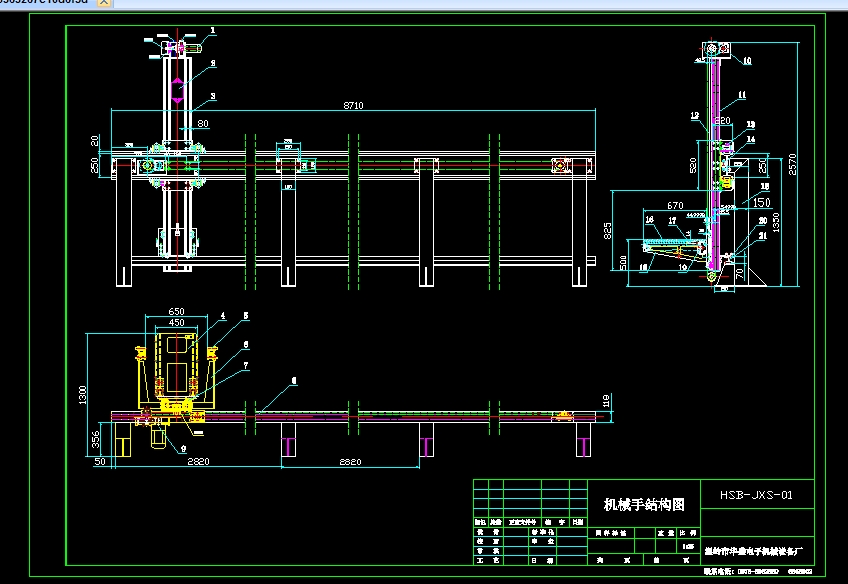The width and height of the screenshot is (848, 584).
Task: Select the 650 width dimension text
Action: [x=175, y=312]
